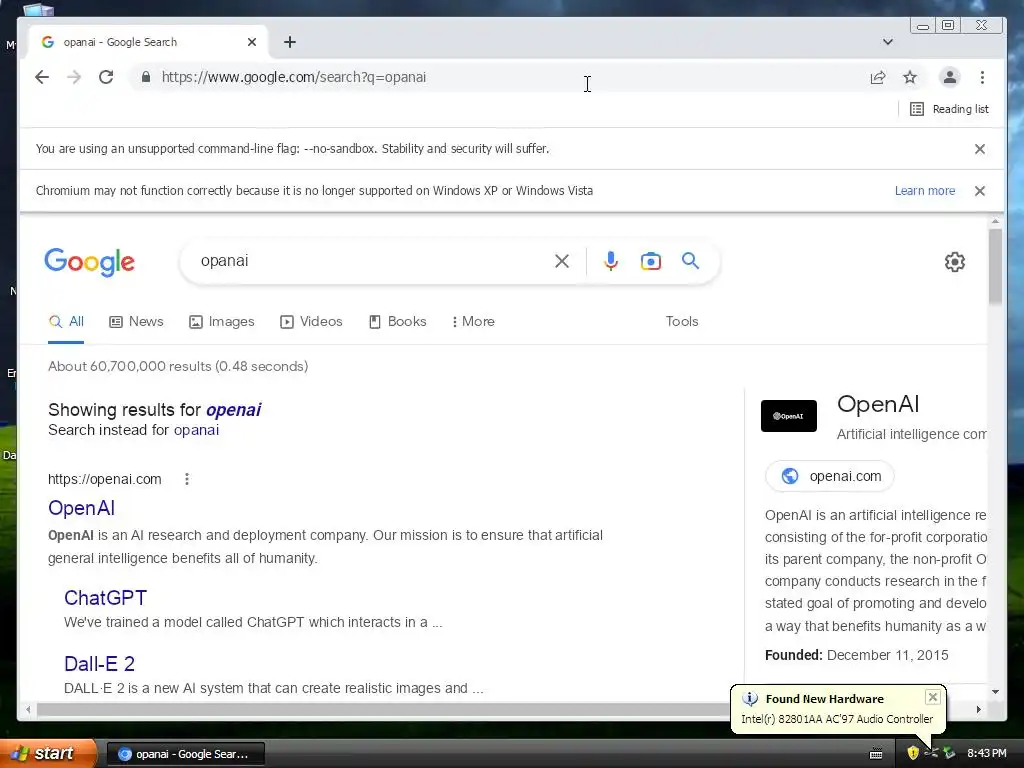This screenshot has height=768, width=1024.
Task: Visit openai.com from knowledge panel button
Action: [829, 476]
